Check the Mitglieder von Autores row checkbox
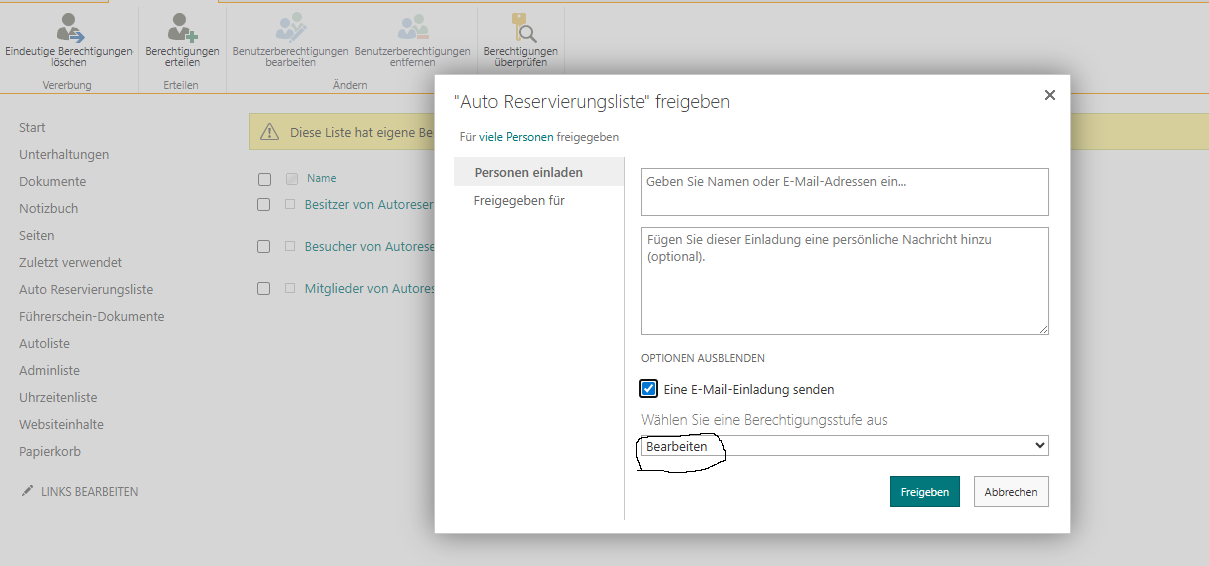This screenshot has width=1209, height=566. (264, 288)
